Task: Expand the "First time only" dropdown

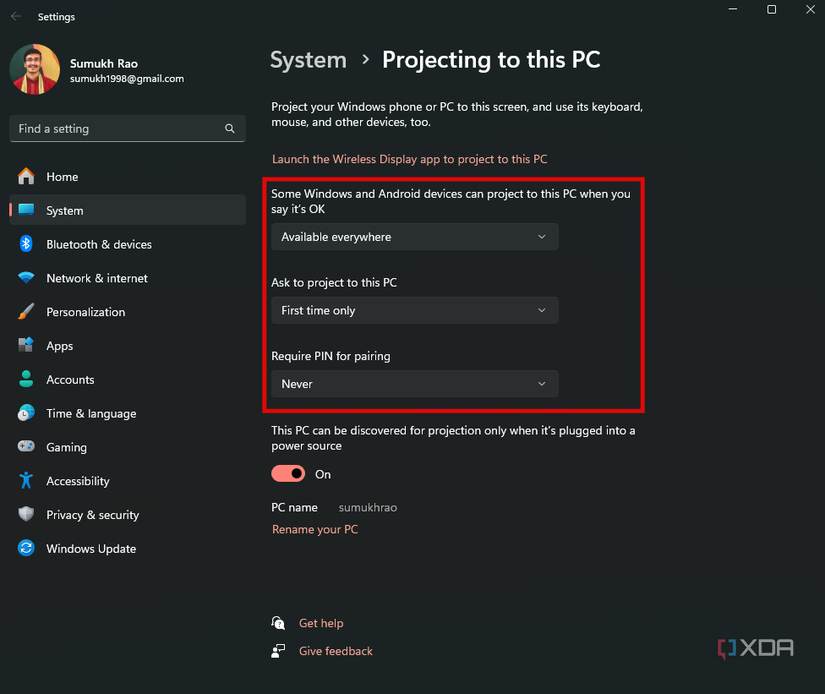Action: click(414, 310)
